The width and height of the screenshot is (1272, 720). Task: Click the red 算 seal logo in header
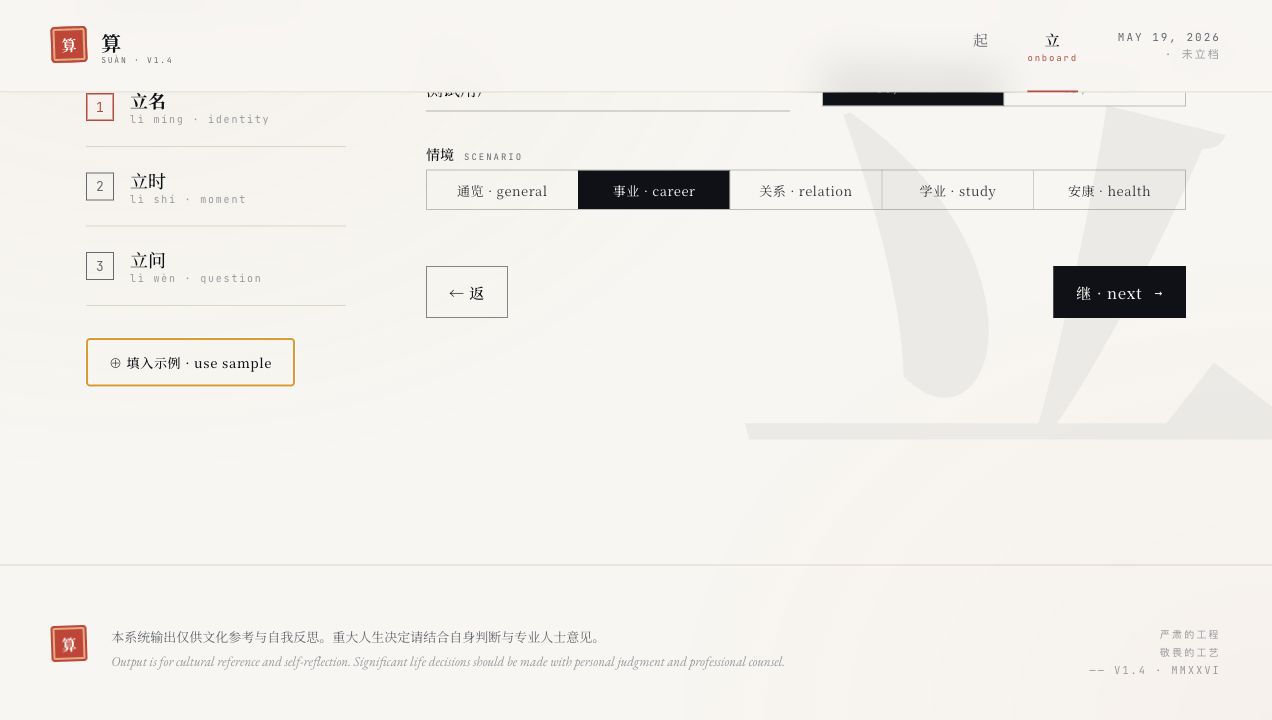point(69,45)
